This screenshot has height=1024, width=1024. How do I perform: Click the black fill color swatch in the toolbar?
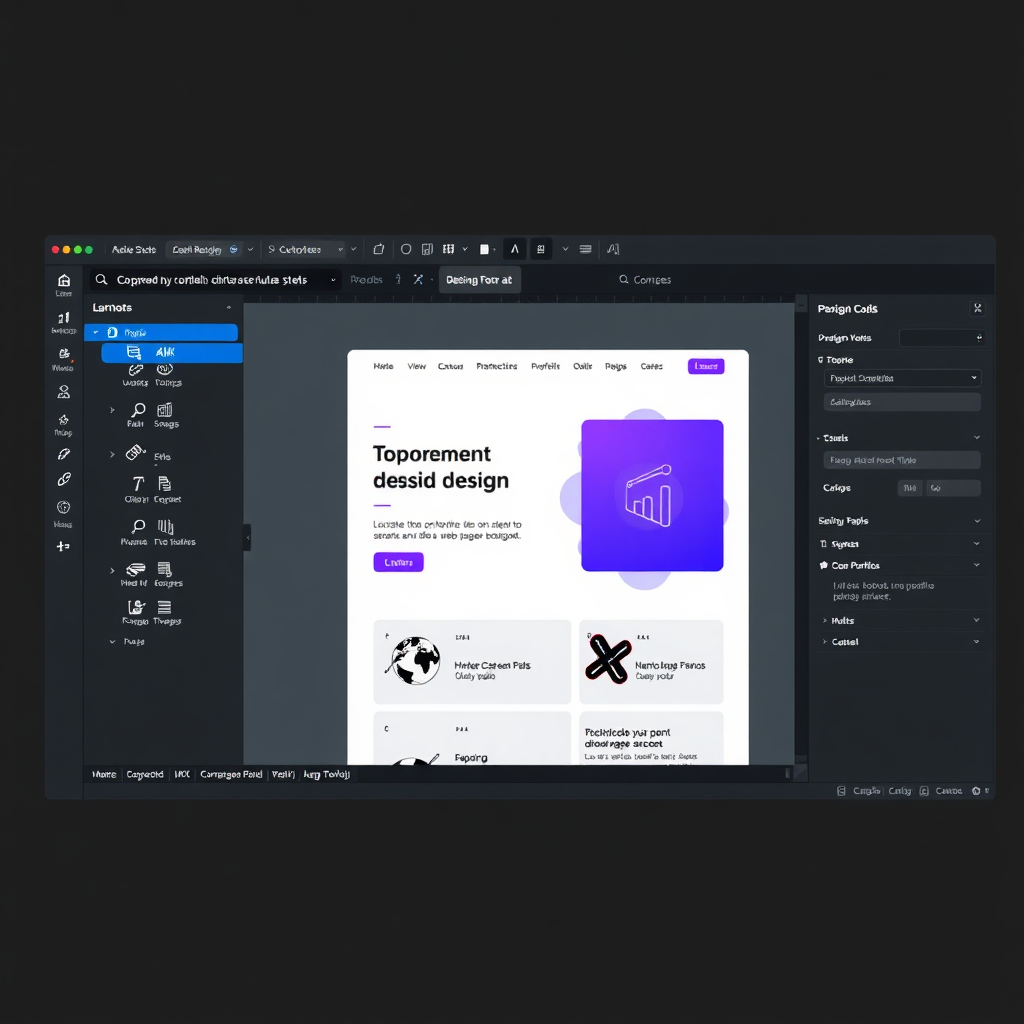(484, 249)
